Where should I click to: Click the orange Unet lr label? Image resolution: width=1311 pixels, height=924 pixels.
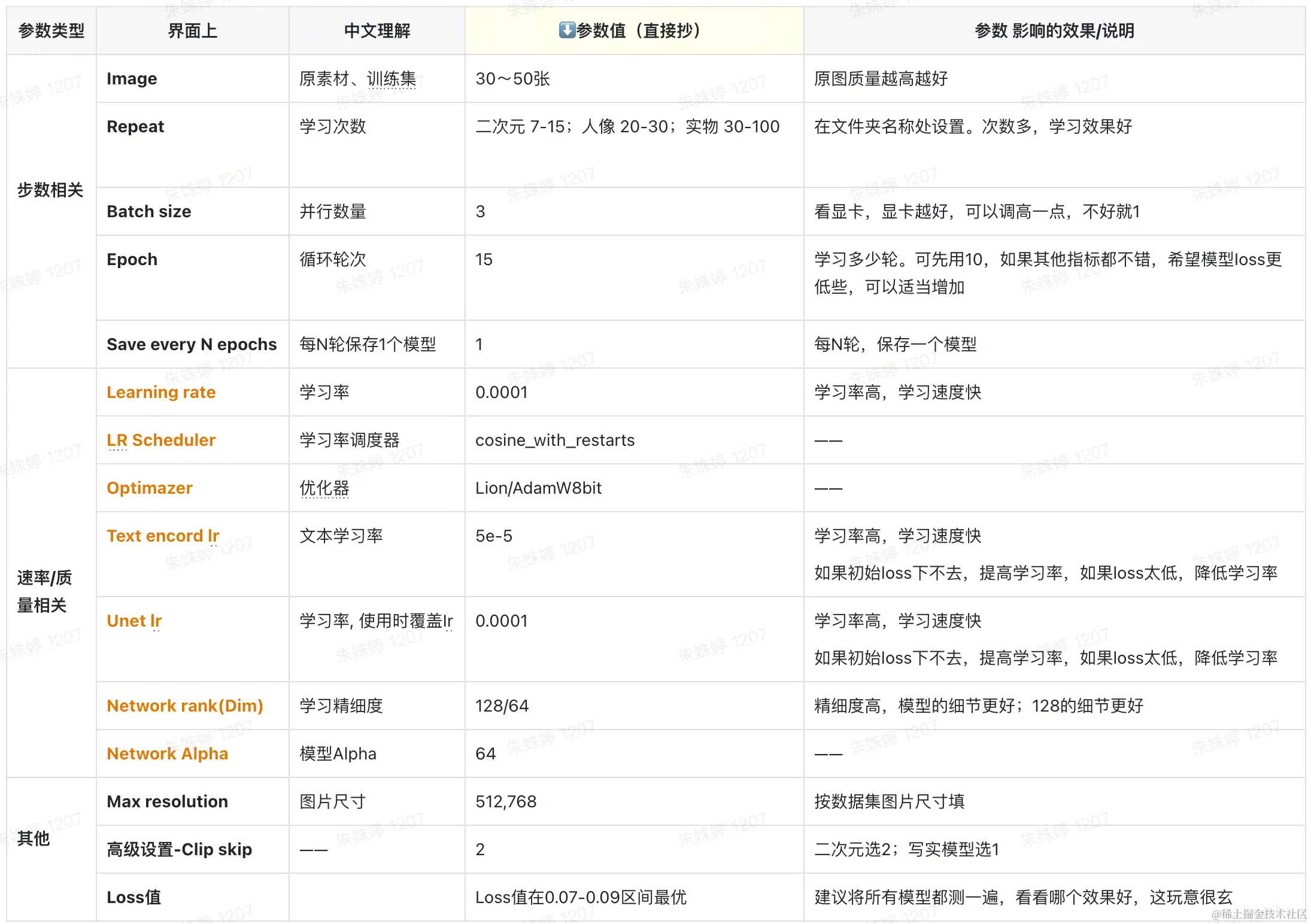pyautogui.click(x=134, y=621)
